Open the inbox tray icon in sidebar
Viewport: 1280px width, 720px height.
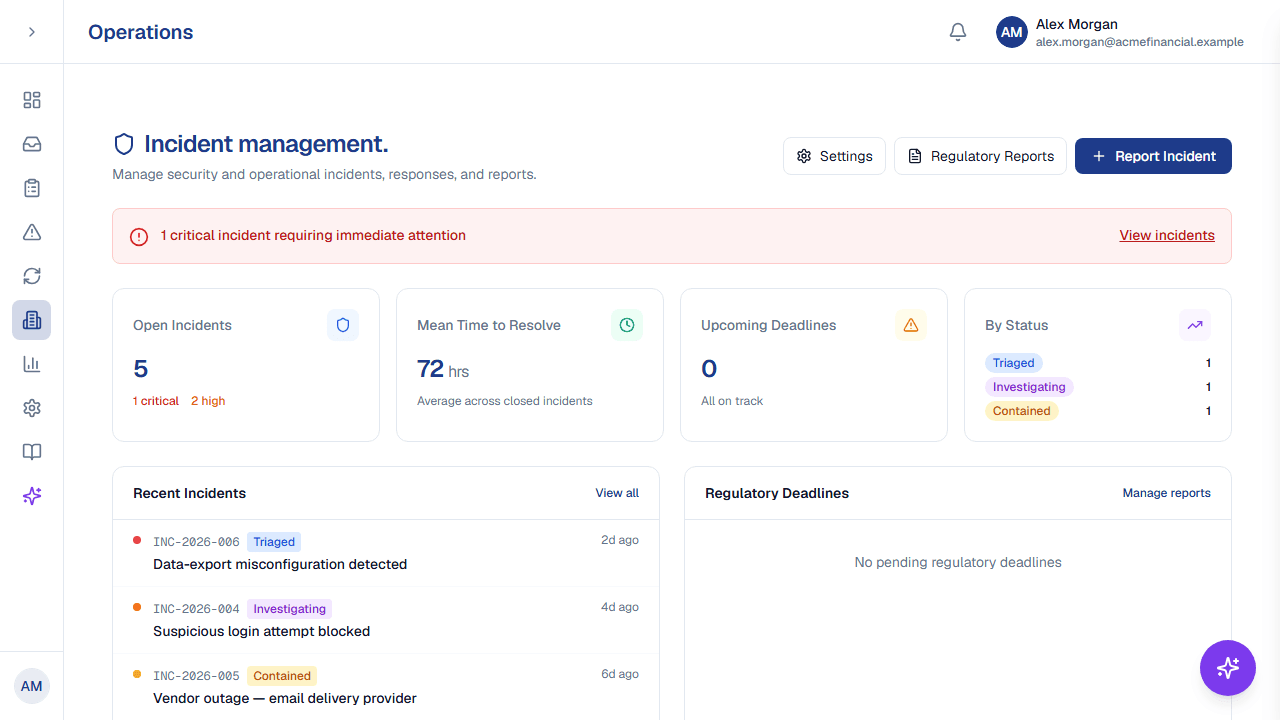point(32,144)
